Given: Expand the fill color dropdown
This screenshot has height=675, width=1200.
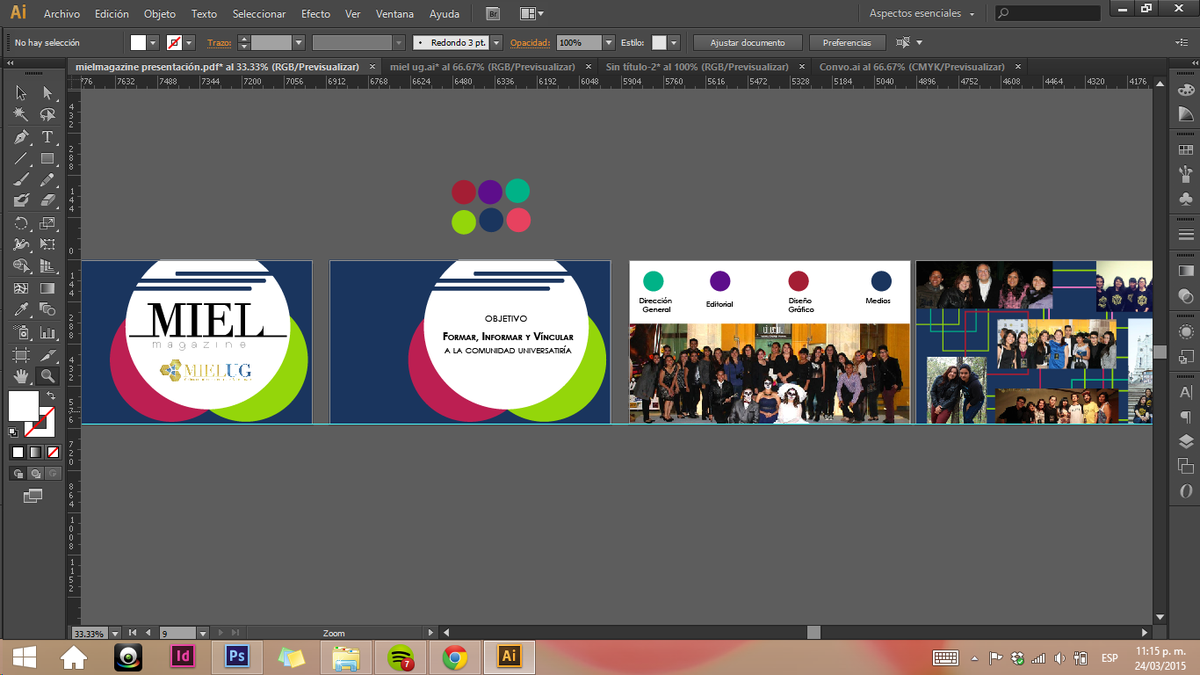Looking at the screenshot, I should pos(153,43).
